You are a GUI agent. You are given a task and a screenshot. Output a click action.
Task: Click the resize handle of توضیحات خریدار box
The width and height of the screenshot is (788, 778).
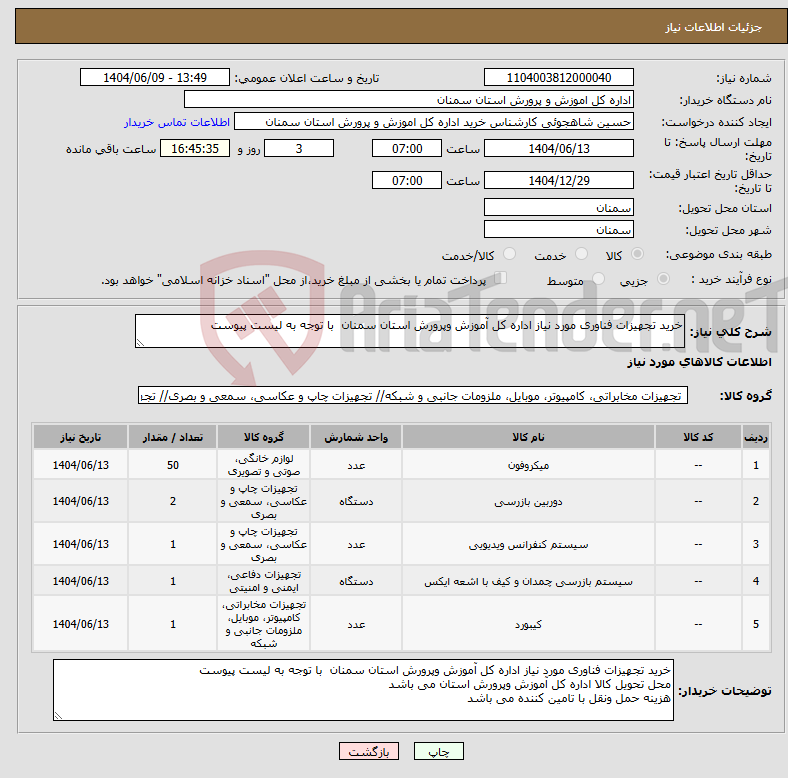pyautogui.click(x=58, y=716)
